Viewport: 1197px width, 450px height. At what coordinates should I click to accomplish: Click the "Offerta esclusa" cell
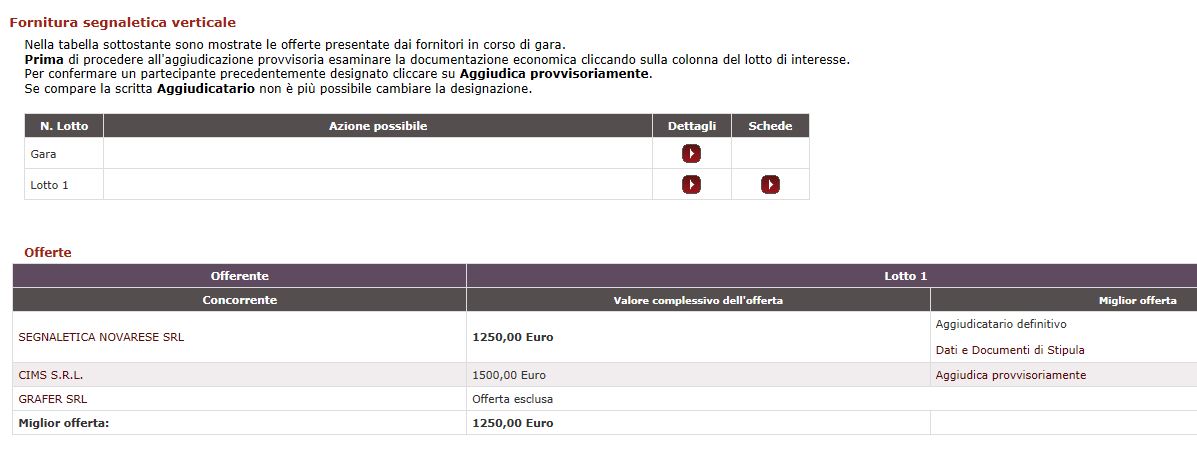click(x=512, y=399)
